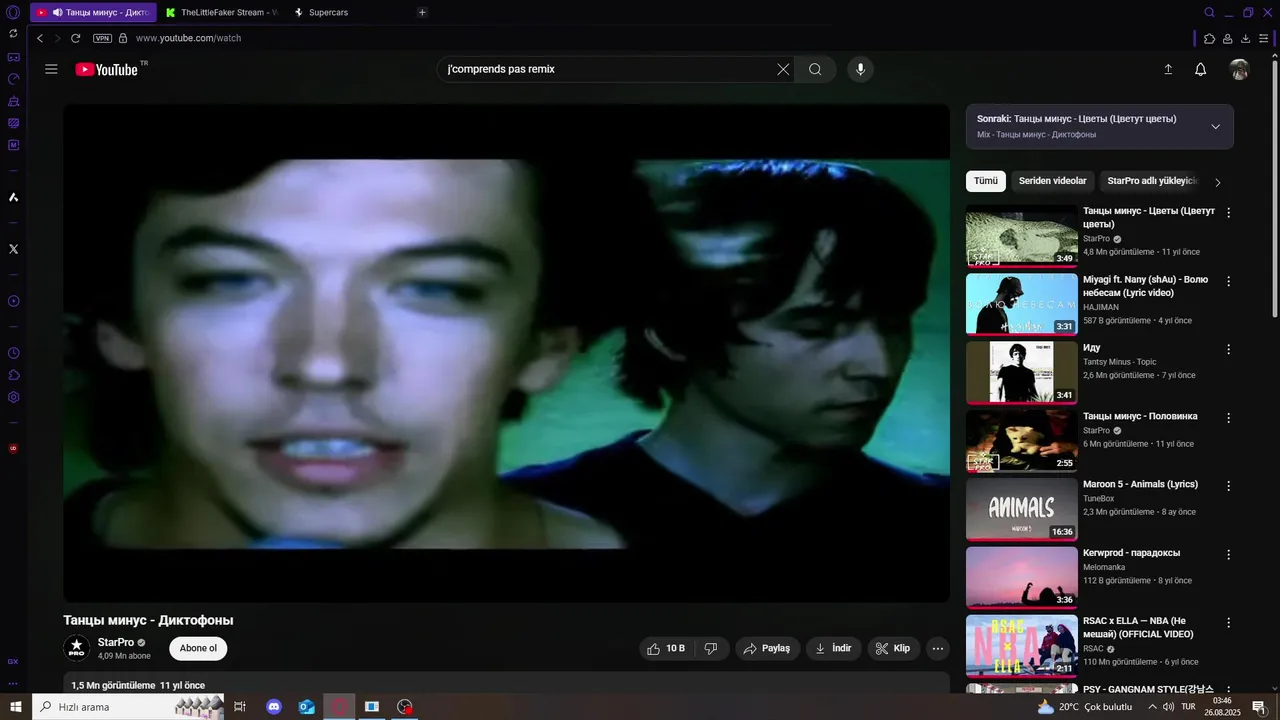This screenshot has height=720, width=1280.
Task: Dislike the video with thumbs down
Action: coord(711,648)
